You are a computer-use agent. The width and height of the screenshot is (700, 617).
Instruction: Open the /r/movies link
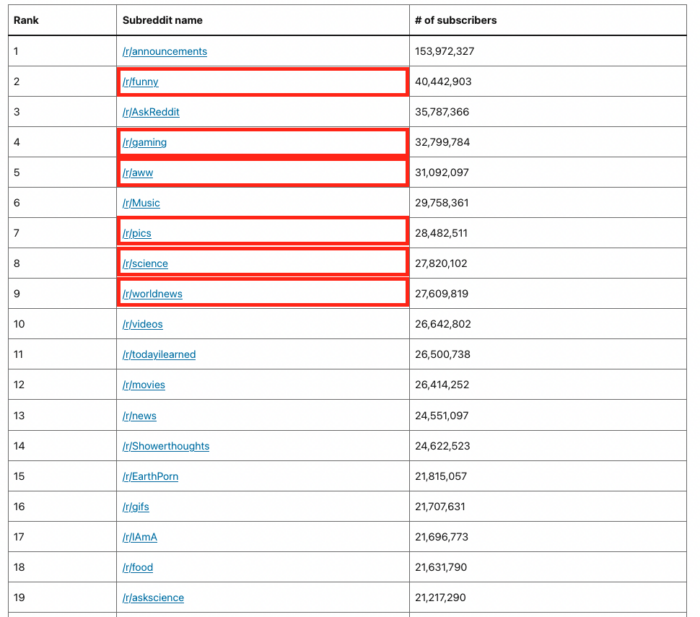pyautogui.click(x=144, y=385)
